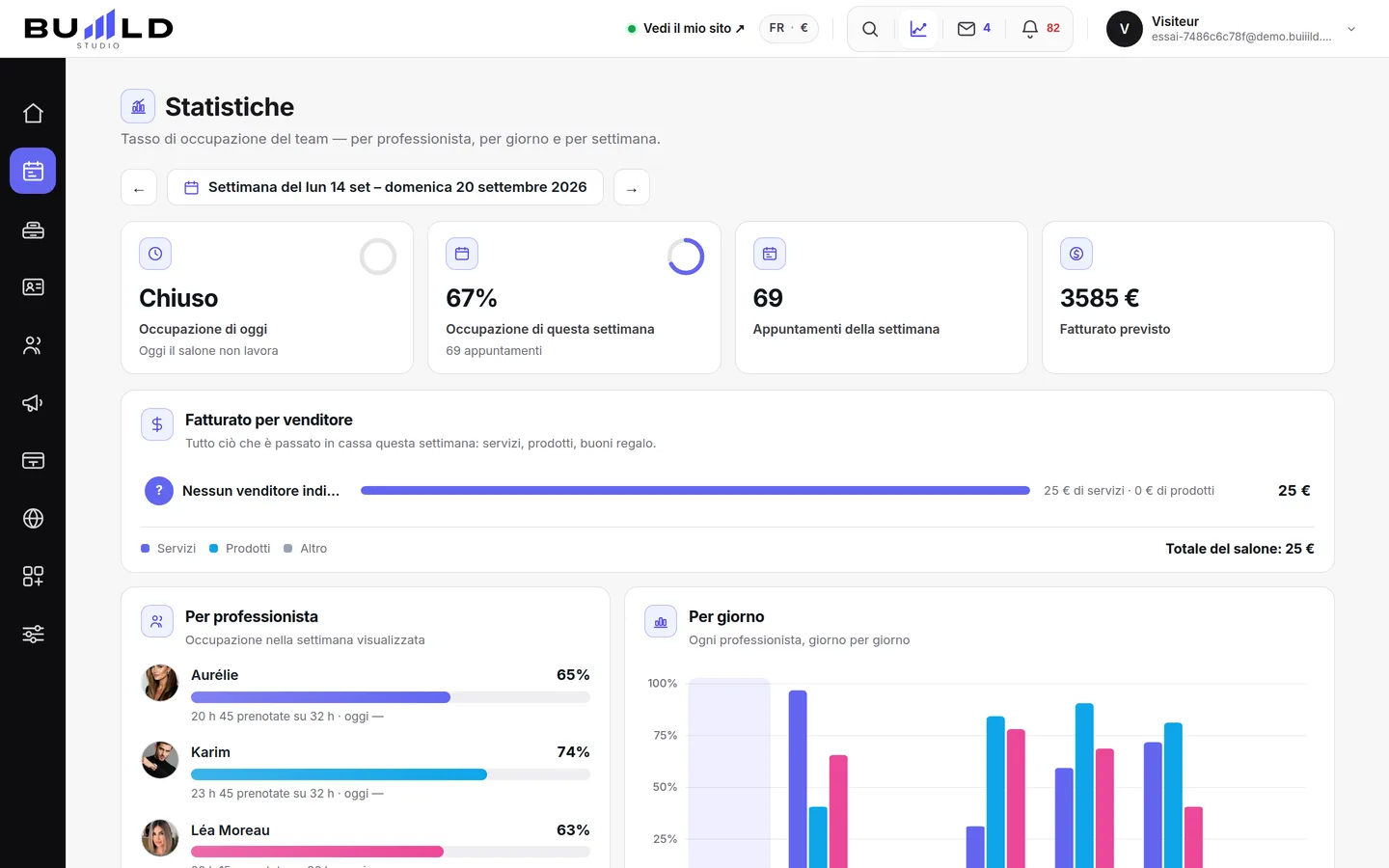Click the Servizi legend entry
This screenshot has width=1389, height=868.
(x=169, y=549)
